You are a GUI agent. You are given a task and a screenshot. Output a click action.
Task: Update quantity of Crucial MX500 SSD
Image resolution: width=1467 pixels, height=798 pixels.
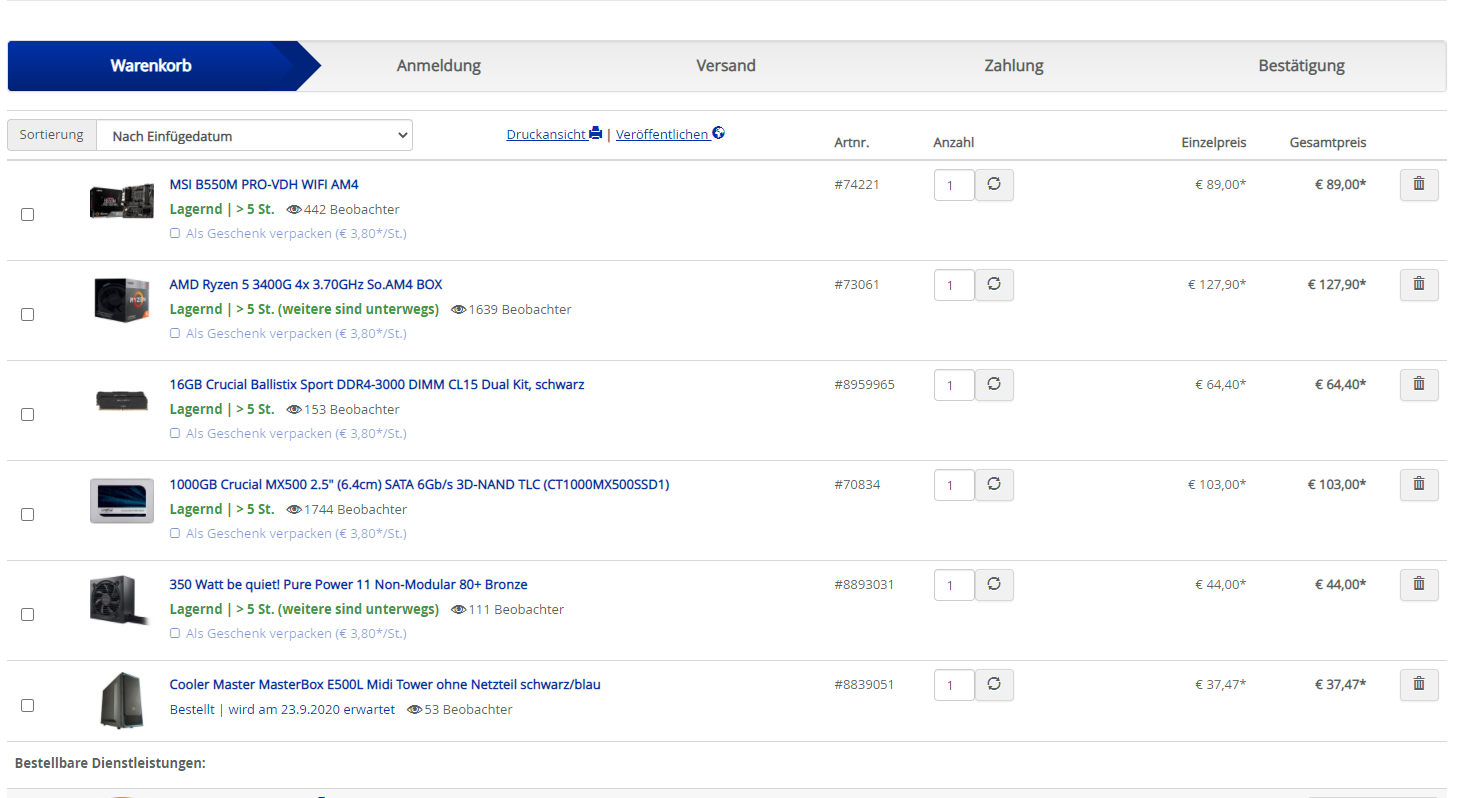click(x=993, y=485)
